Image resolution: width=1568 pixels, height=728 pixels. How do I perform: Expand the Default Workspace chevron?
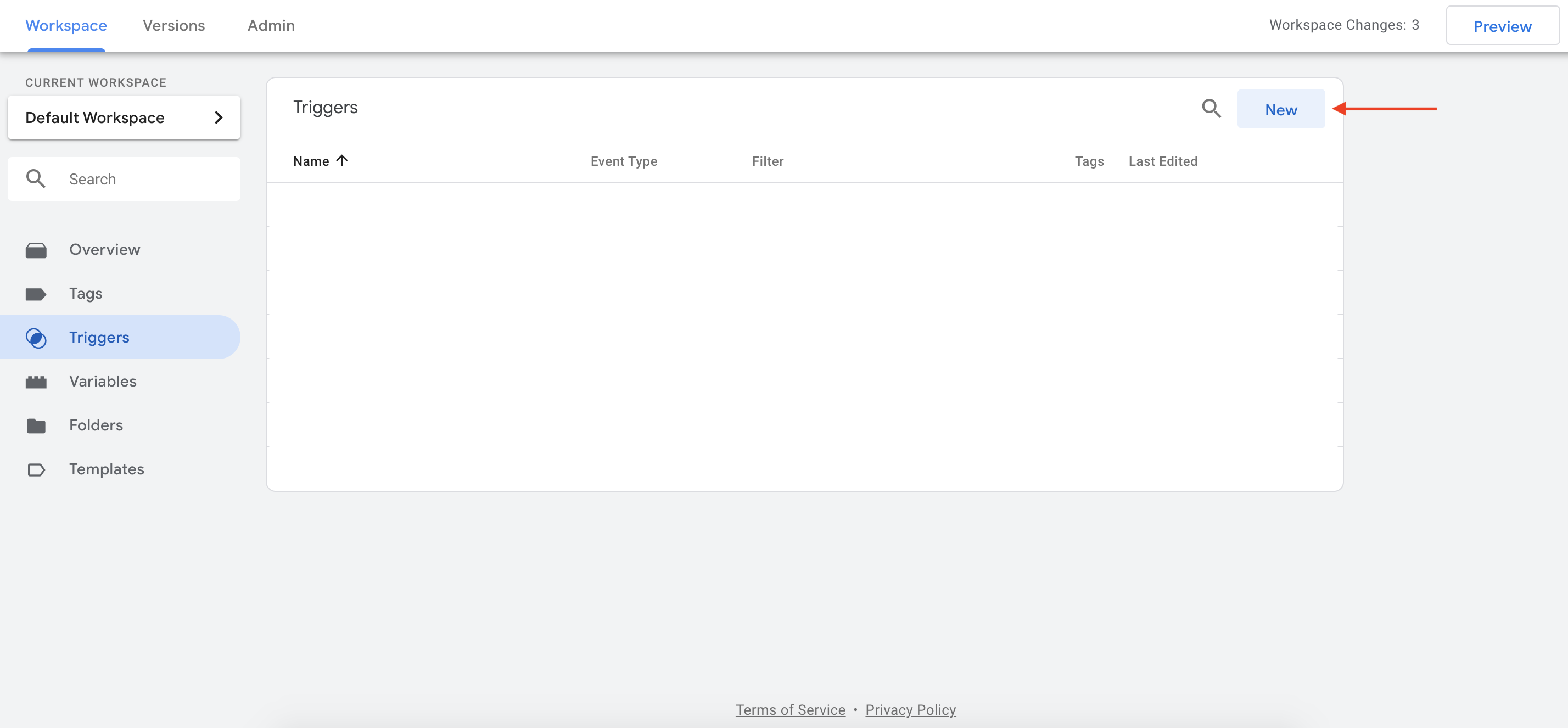click(219, 117)
